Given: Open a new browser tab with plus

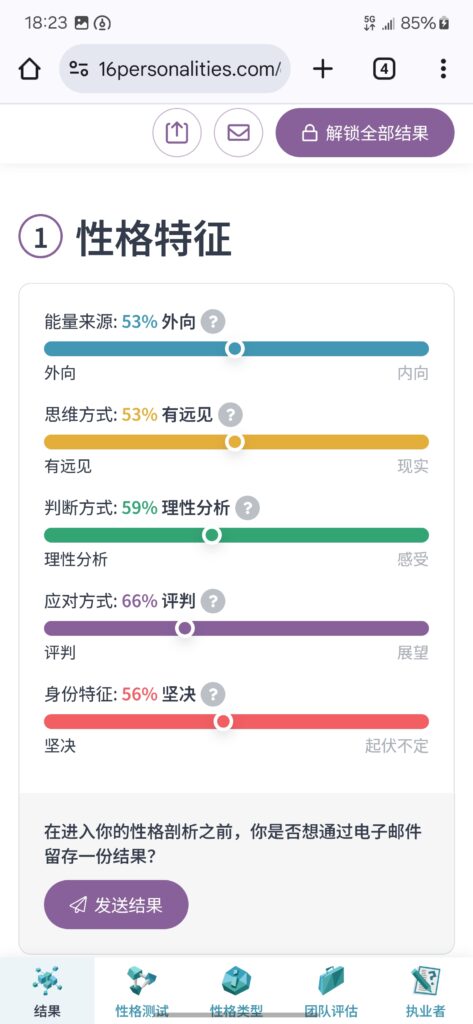Looking at the screenshot, I should pyautogui.click(x=323, y=69).
